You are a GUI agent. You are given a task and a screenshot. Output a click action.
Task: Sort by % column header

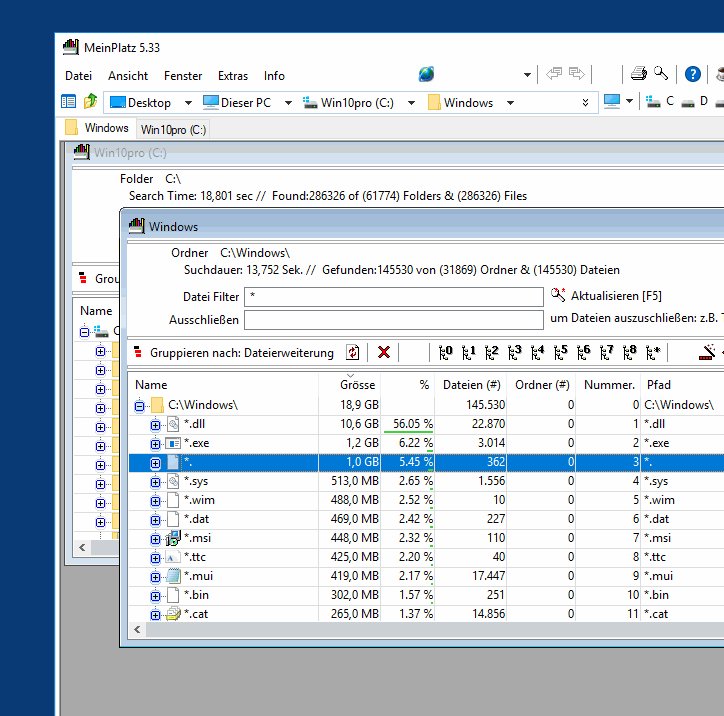click(x=408, y=385)
